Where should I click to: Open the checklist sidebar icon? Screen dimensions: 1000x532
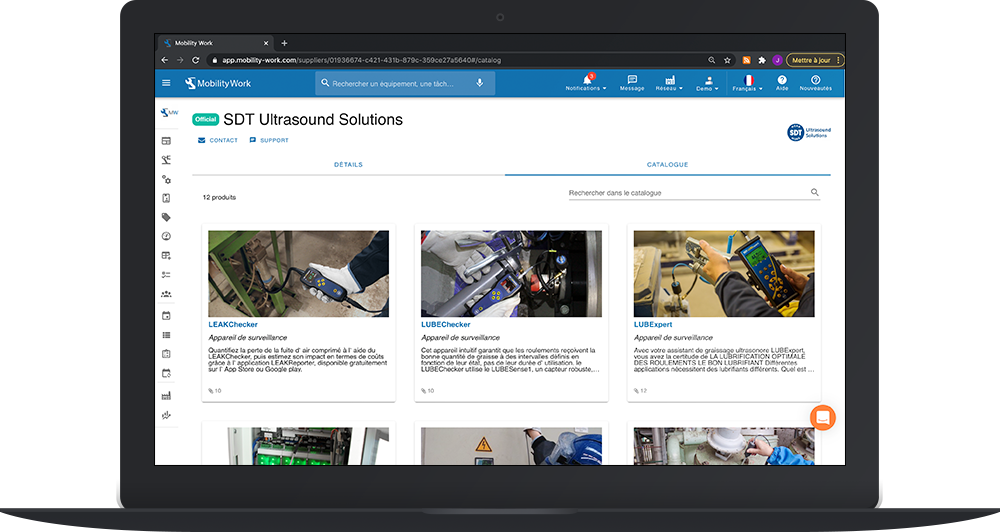click(x=166, y=275)
